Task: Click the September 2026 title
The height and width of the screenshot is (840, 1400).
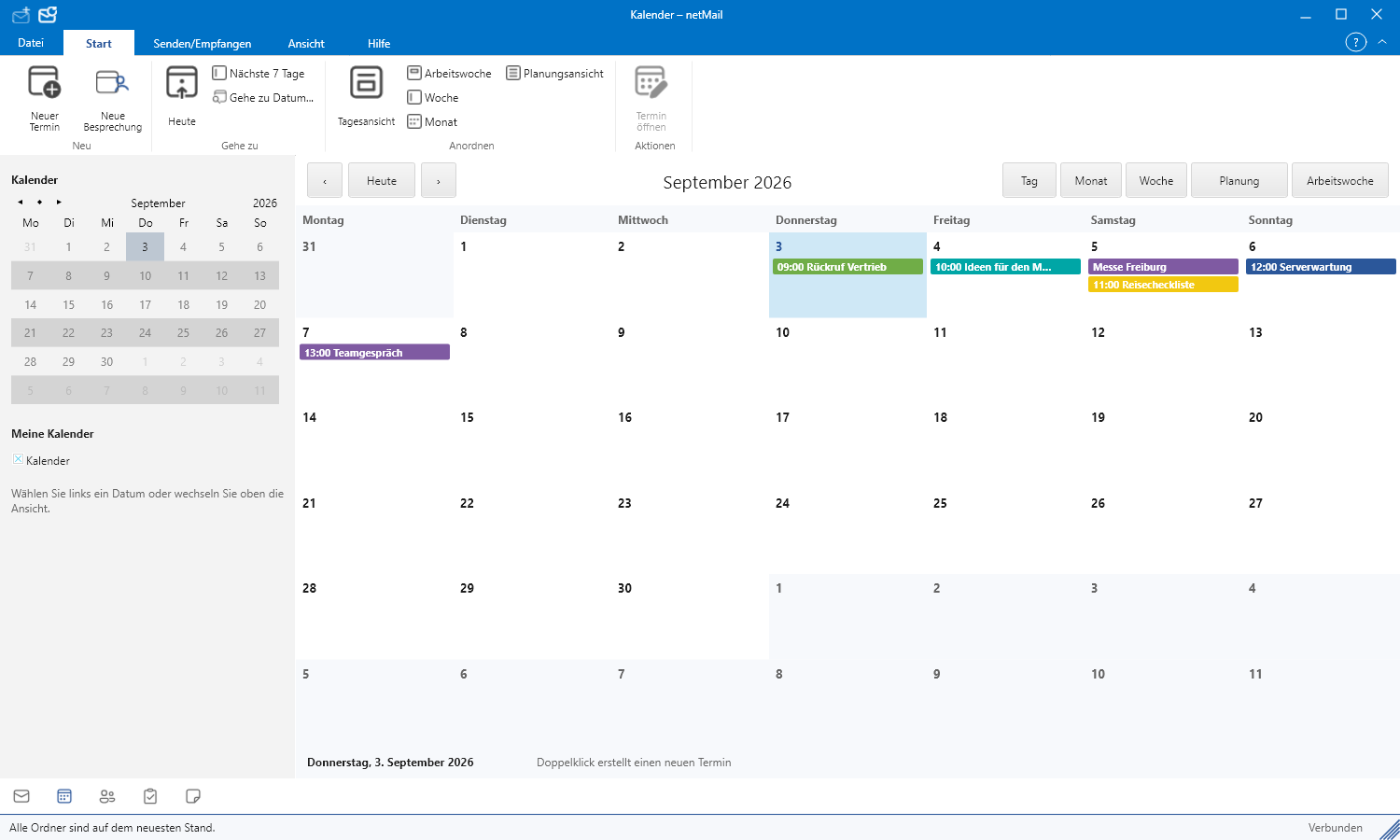Action: [727, 182]
